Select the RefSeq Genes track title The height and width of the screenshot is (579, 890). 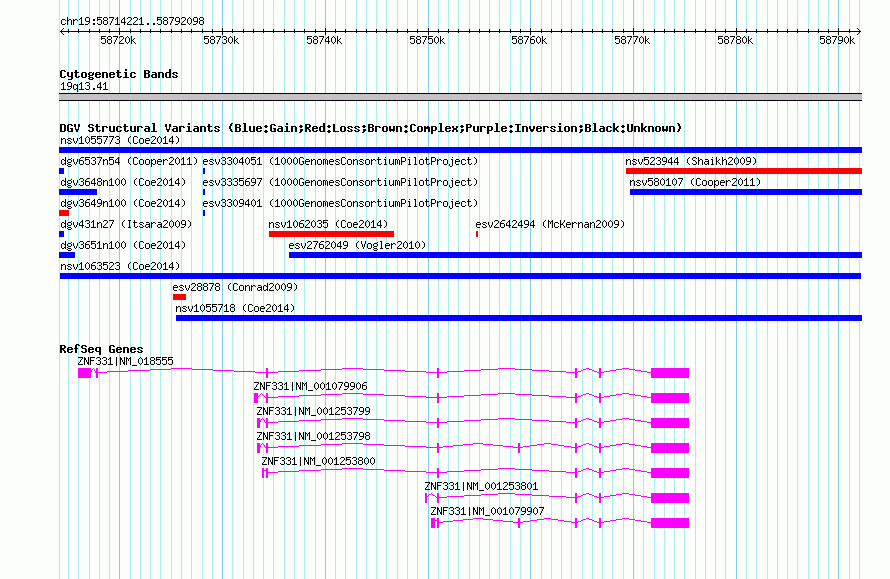click(x=101, y=349)
